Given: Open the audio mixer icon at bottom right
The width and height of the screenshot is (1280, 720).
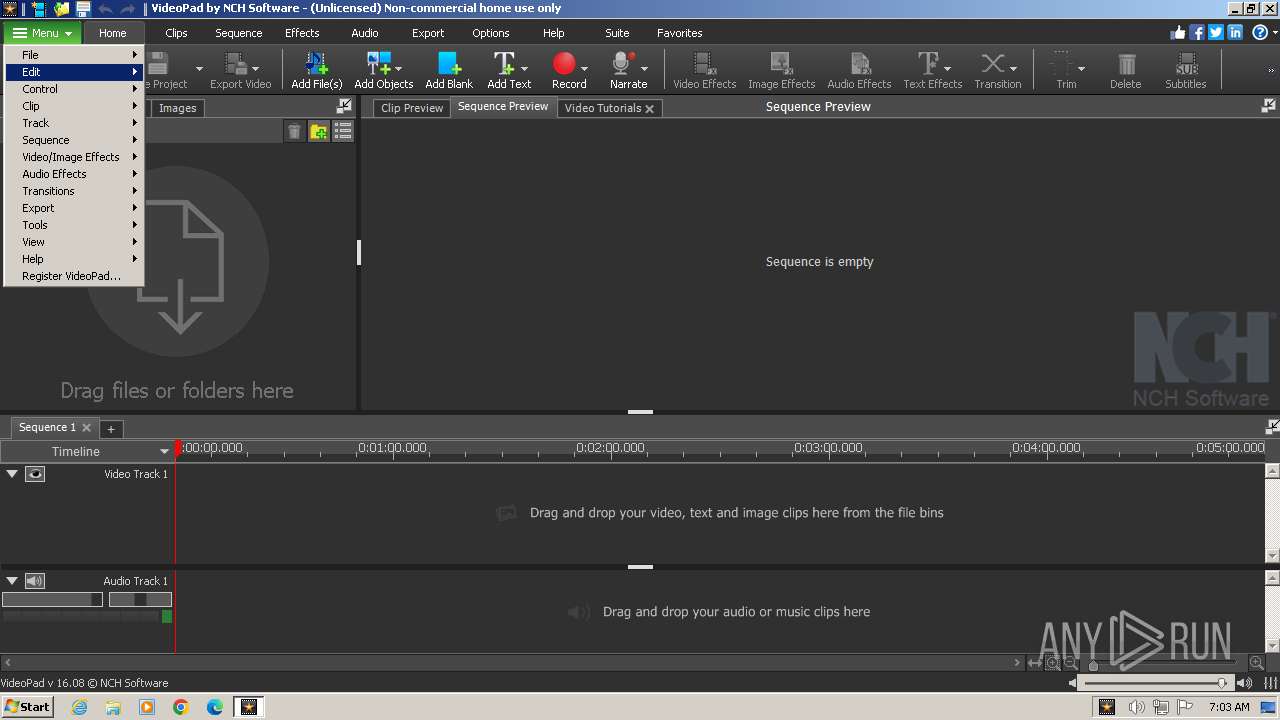Looking at the screenshot, I should pos(1271,683).
